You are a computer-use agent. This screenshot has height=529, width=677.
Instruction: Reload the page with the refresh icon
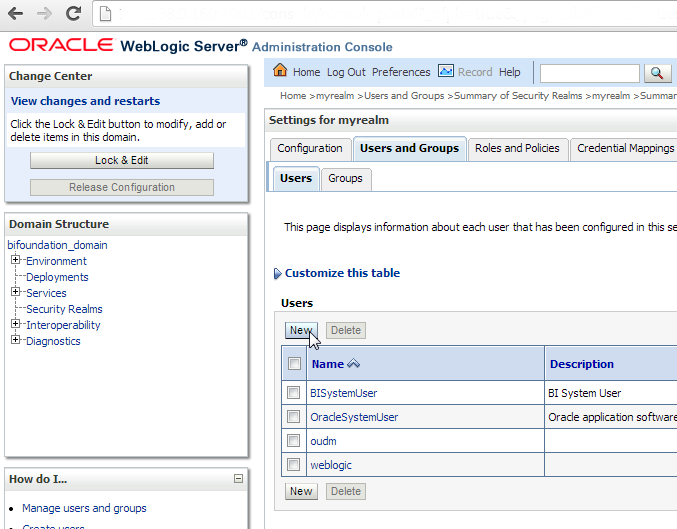point(73,13)
